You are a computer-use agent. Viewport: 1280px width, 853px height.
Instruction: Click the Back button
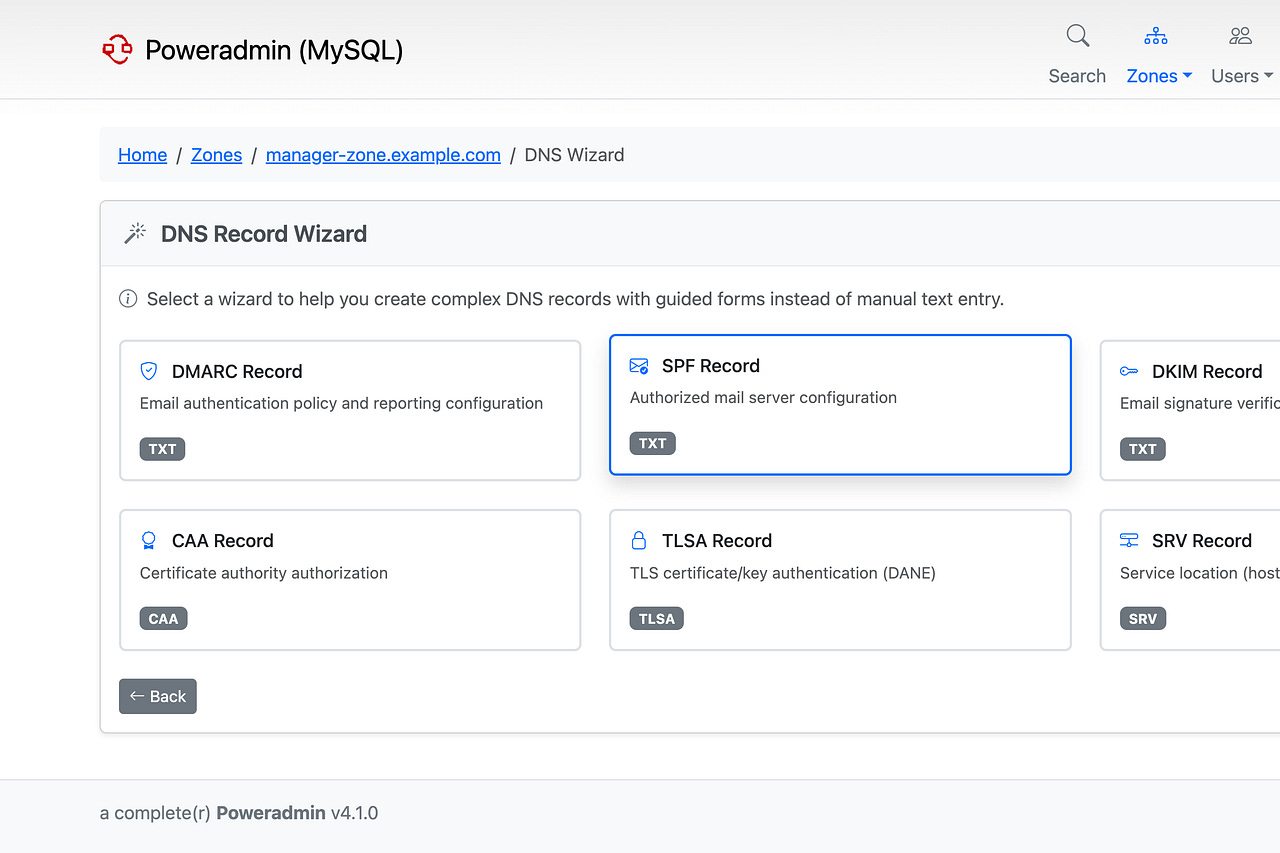(x=158, y=696)
